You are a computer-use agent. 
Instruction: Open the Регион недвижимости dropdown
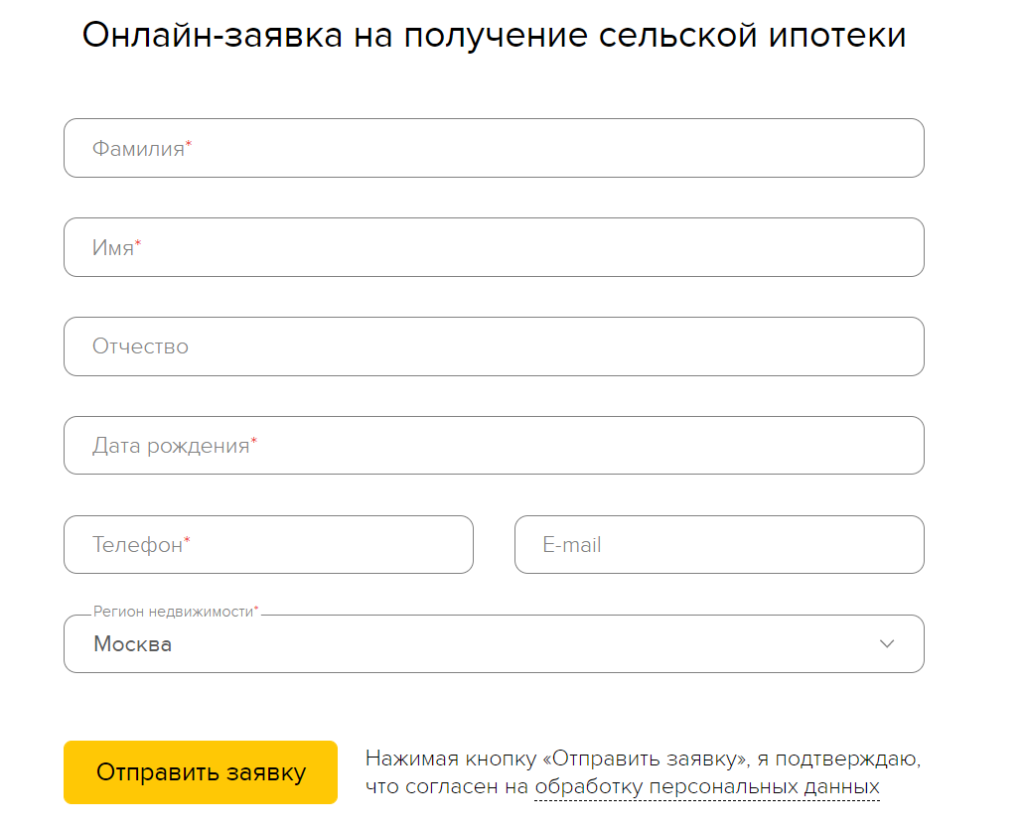coord(493,645)
